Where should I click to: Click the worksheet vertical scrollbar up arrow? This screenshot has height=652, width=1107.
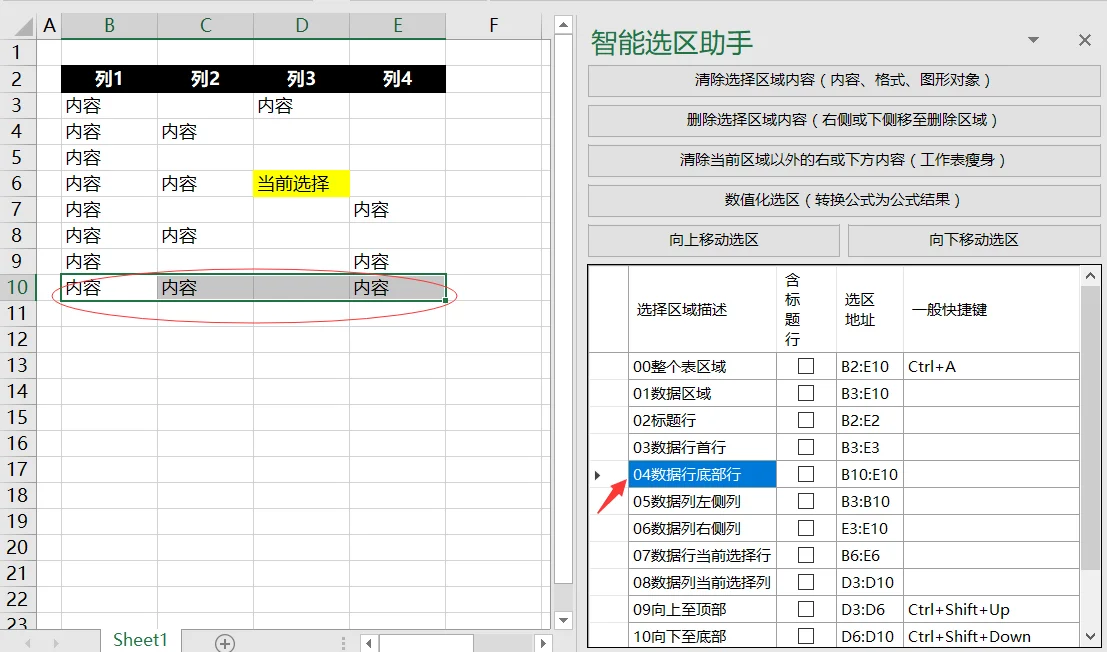(x=563, y=25)
